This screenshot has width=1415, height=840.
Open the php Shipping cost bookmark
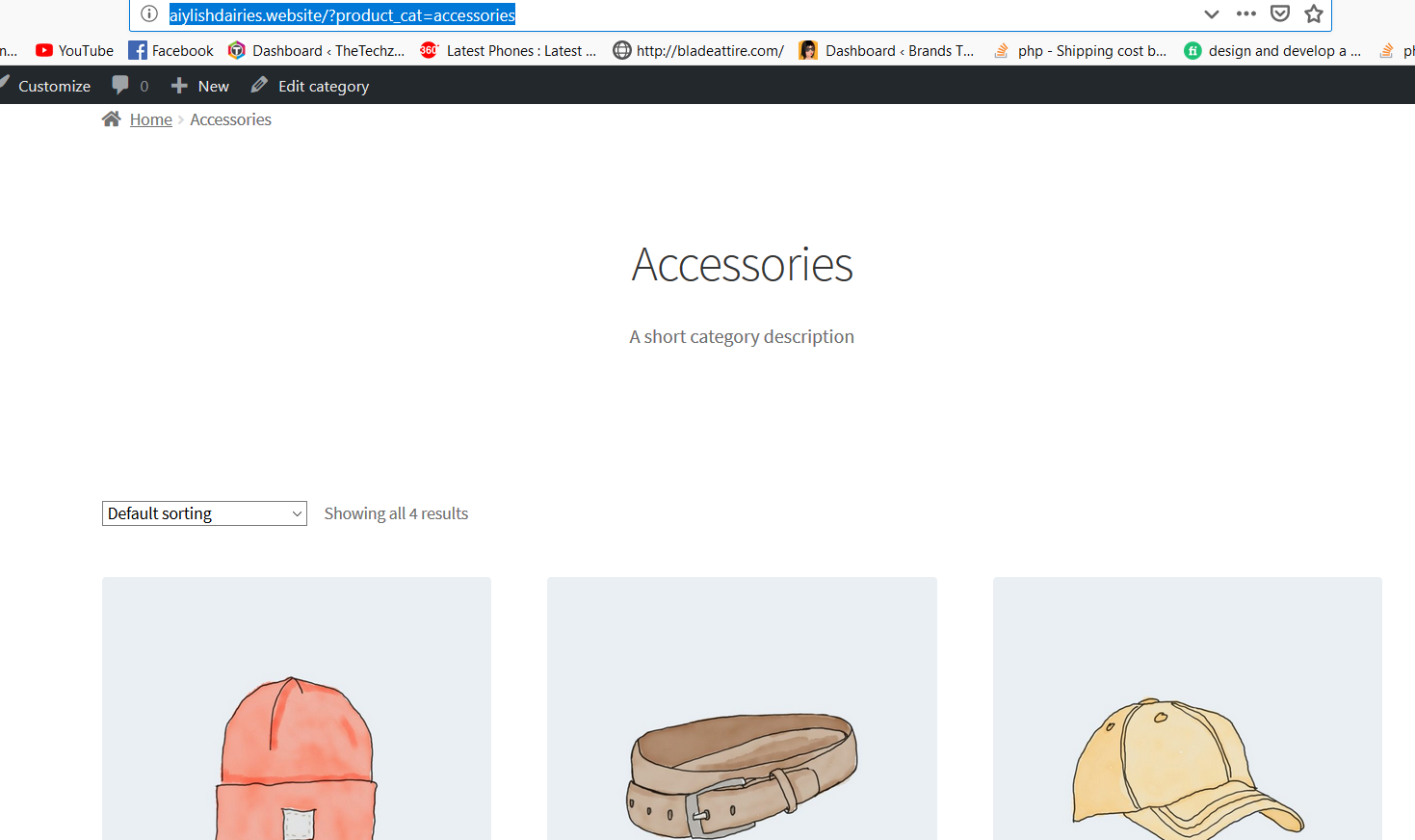pos(1081,51)
